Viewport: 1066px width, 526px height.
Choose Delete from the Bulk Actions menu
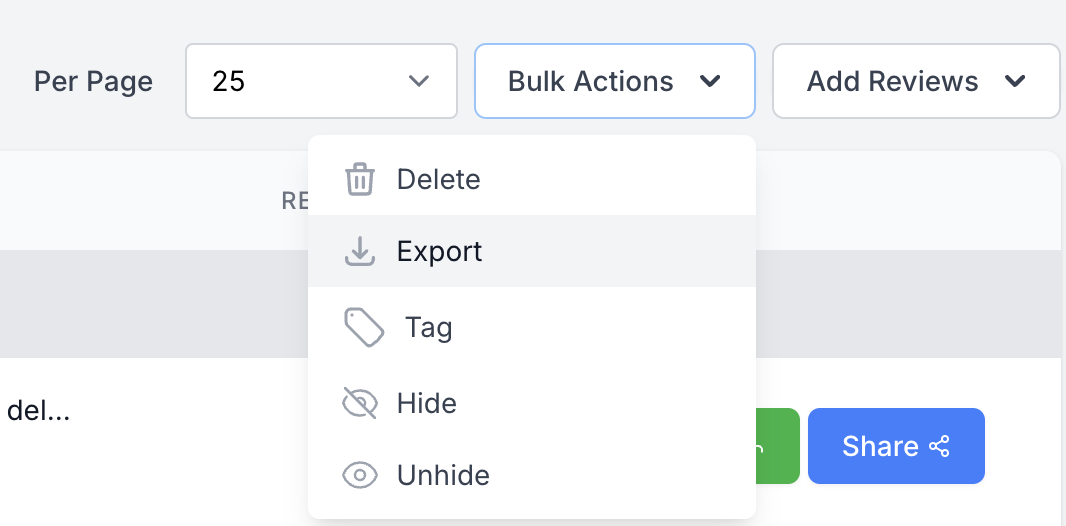coord(438,180)
